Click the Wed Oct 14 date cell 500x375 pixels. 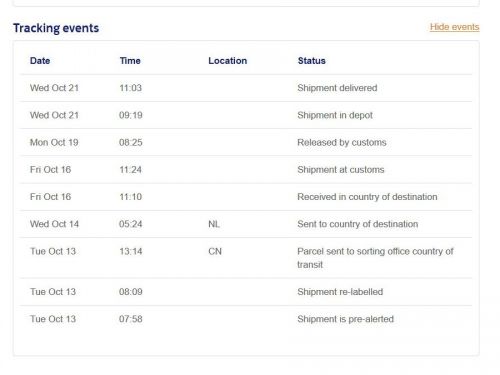(x=54, y=224)
